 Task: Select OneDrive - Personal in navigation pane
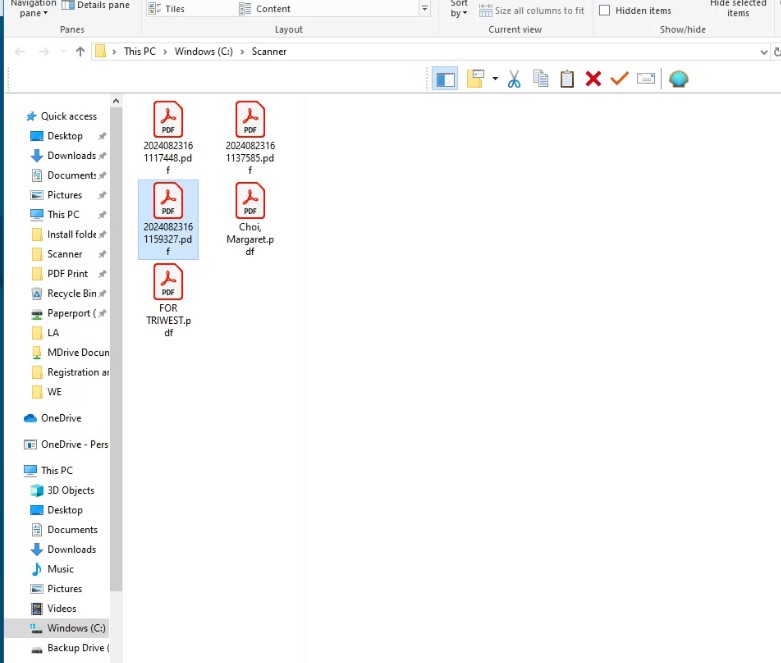click(66, 444)
